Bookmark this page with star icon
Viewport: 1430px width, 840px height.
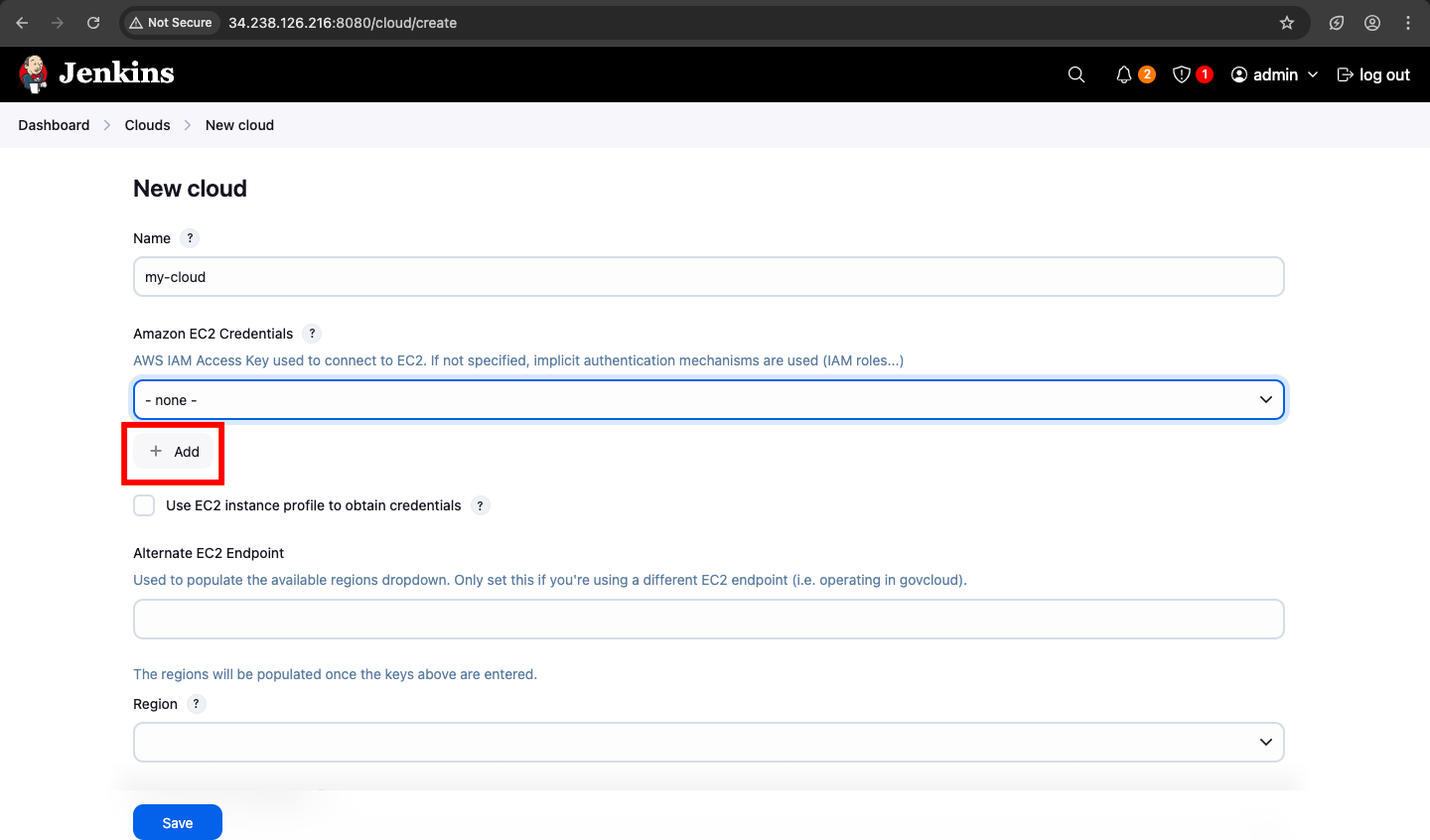click(x=1287, y=23)
